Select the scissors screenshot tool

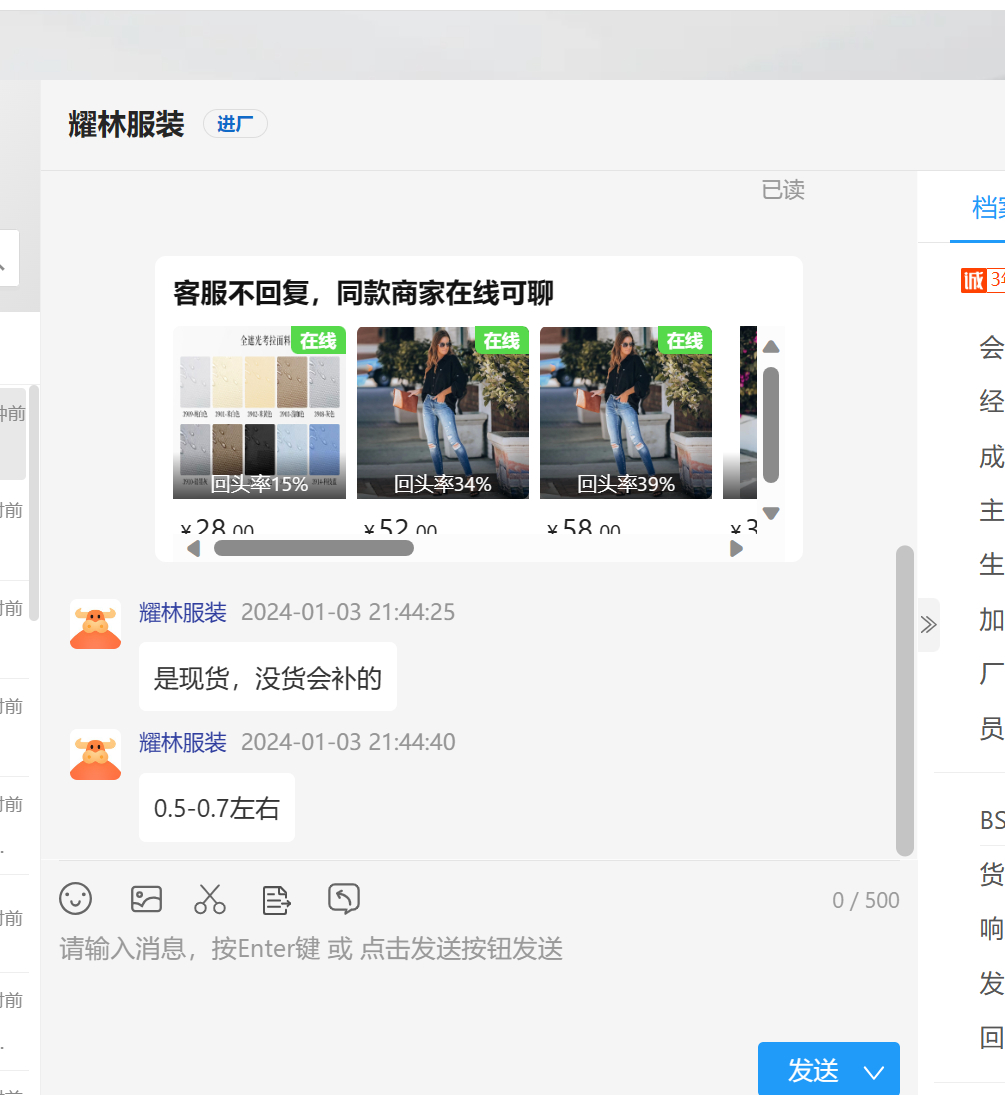coord(210,899)
